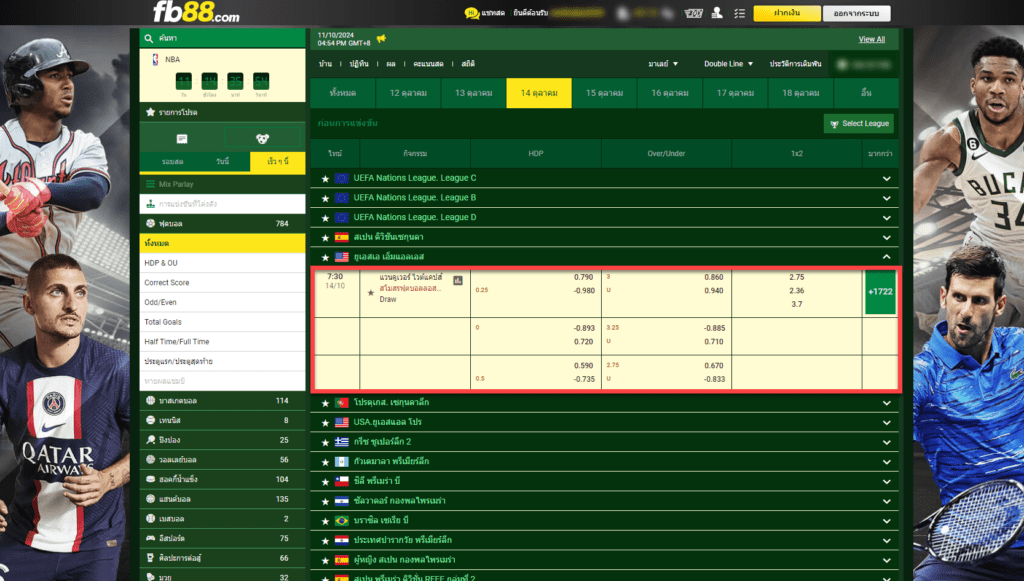Click the badminton sport icon in sidebar
This screenshot has width=1024, height=581.
point(151,439)
